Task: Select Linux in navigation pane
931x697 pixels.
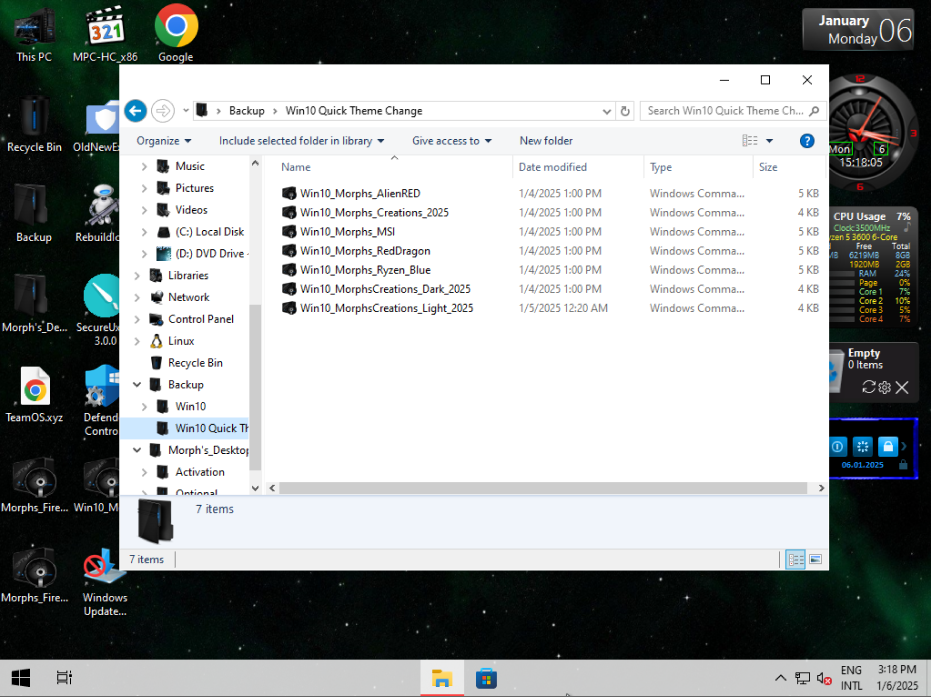Action: 181,341
